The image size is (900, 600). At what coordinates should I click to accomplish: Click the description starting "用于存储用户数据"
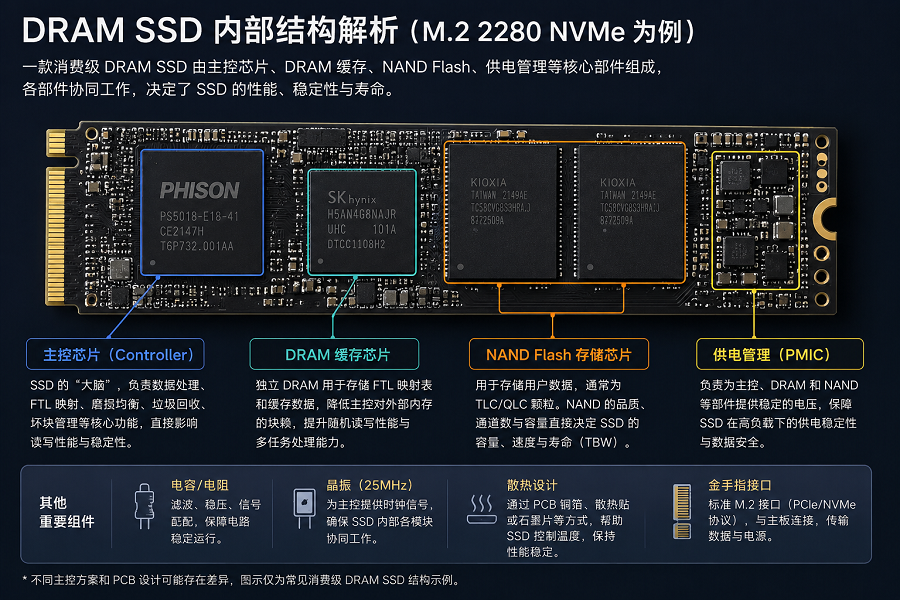[x=561, y=413]
